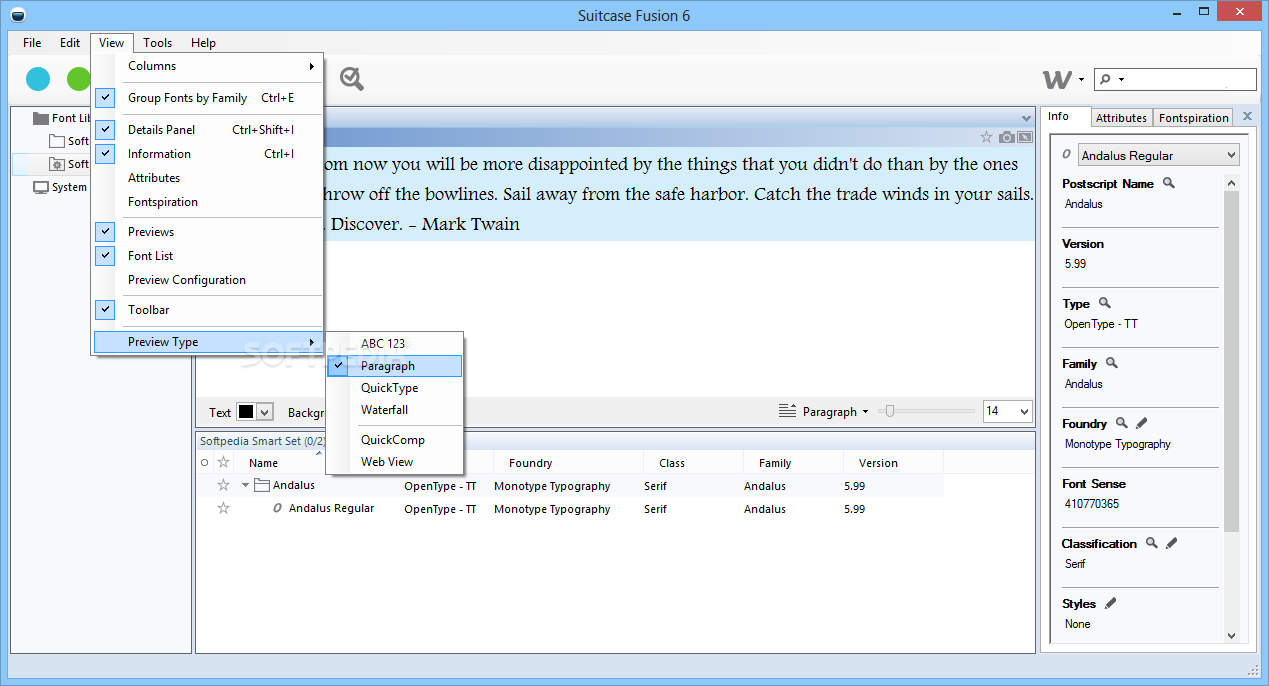The image size is (1269, 686).
Task: Click the magnifier next to Family
Action: pos(1111,363)
